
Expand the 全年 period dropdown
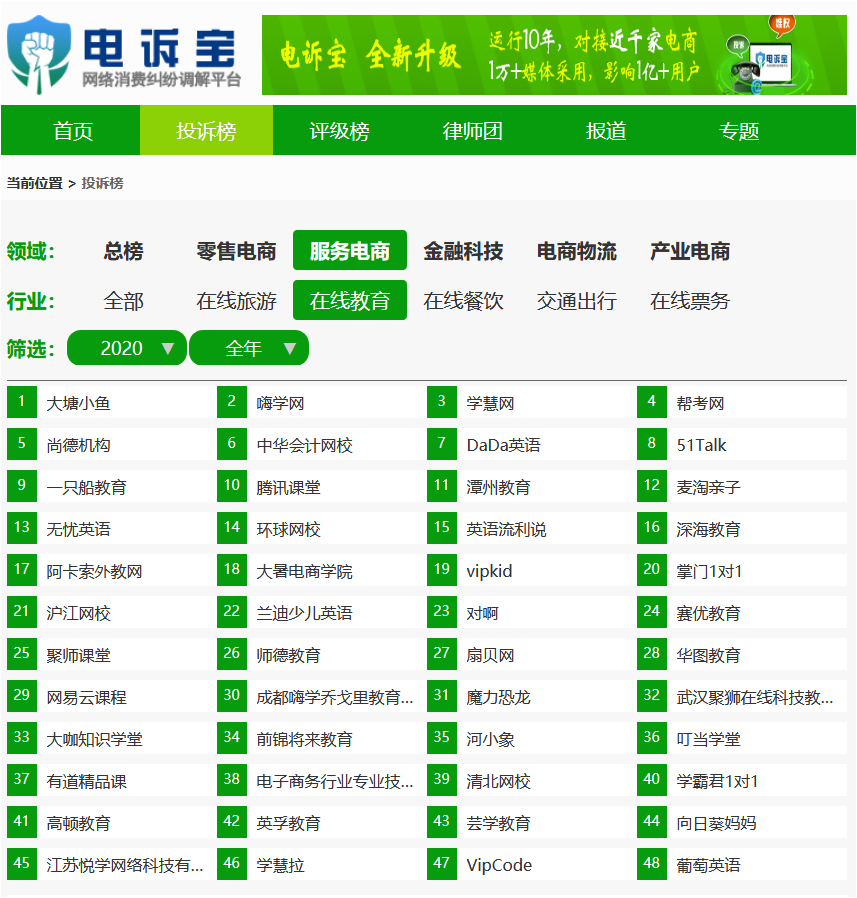tap(249, 348)
